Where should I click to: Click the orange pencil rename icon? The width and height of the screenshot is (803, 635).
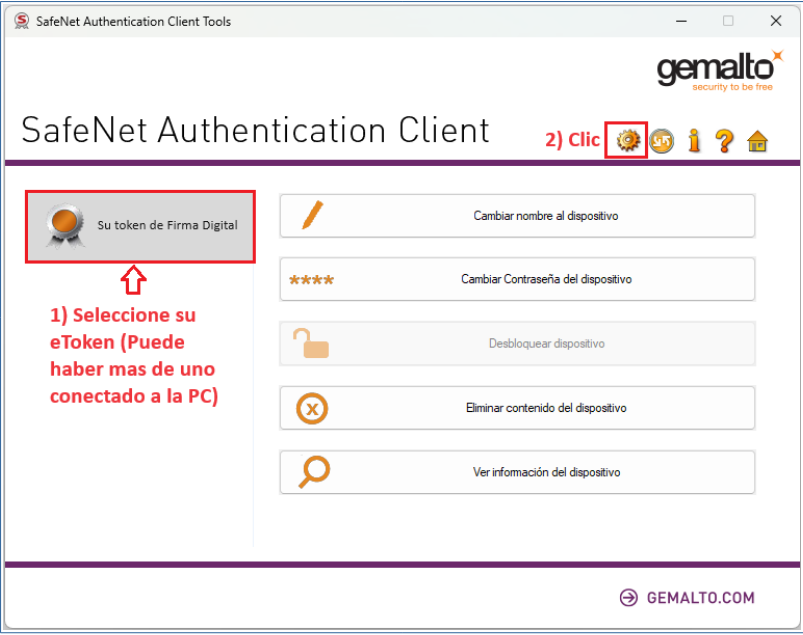[312, 215]
